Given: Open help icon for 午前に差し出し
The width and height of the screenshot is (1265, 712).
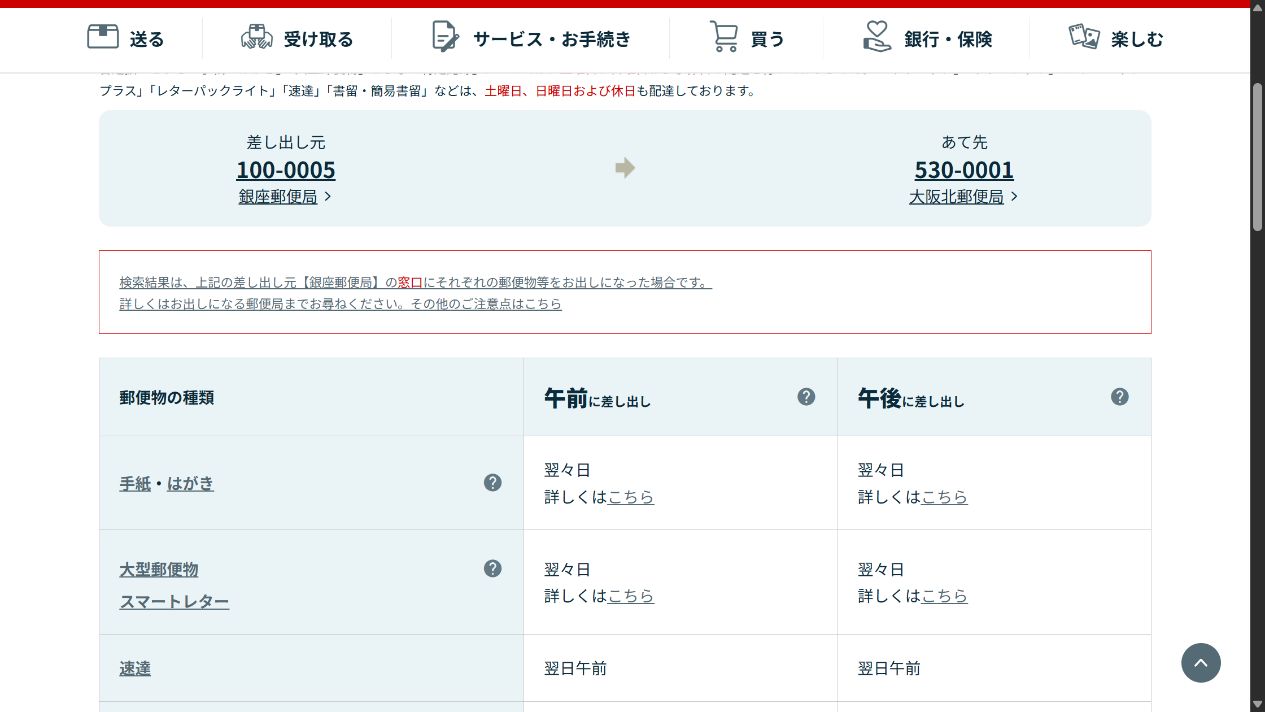Looking at the screenshot, I should click(806, 397).
